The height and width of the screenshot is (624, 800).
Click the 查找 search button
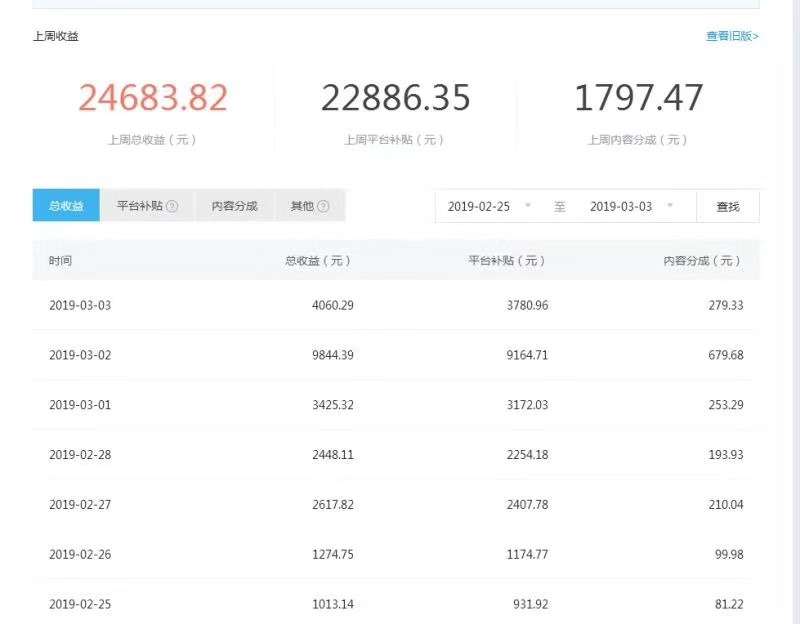pos(728,207)
